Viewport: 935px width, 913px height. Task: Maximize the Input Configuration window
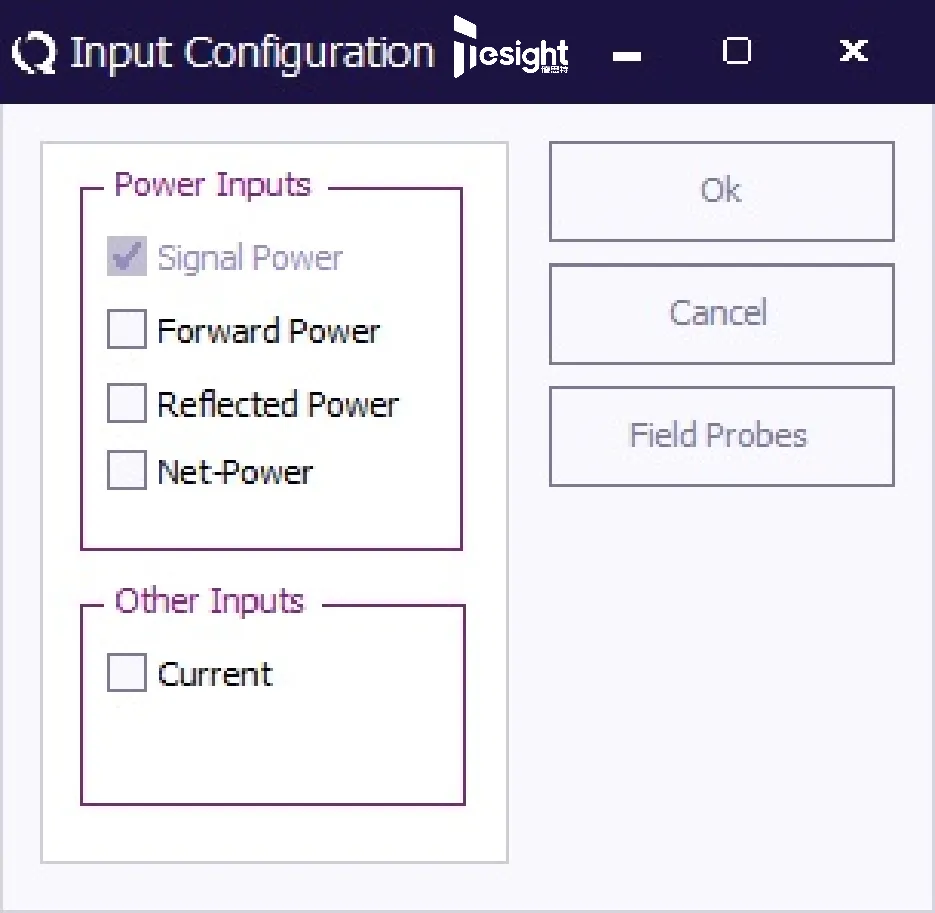pyautogui.click(x=737, y=51)
